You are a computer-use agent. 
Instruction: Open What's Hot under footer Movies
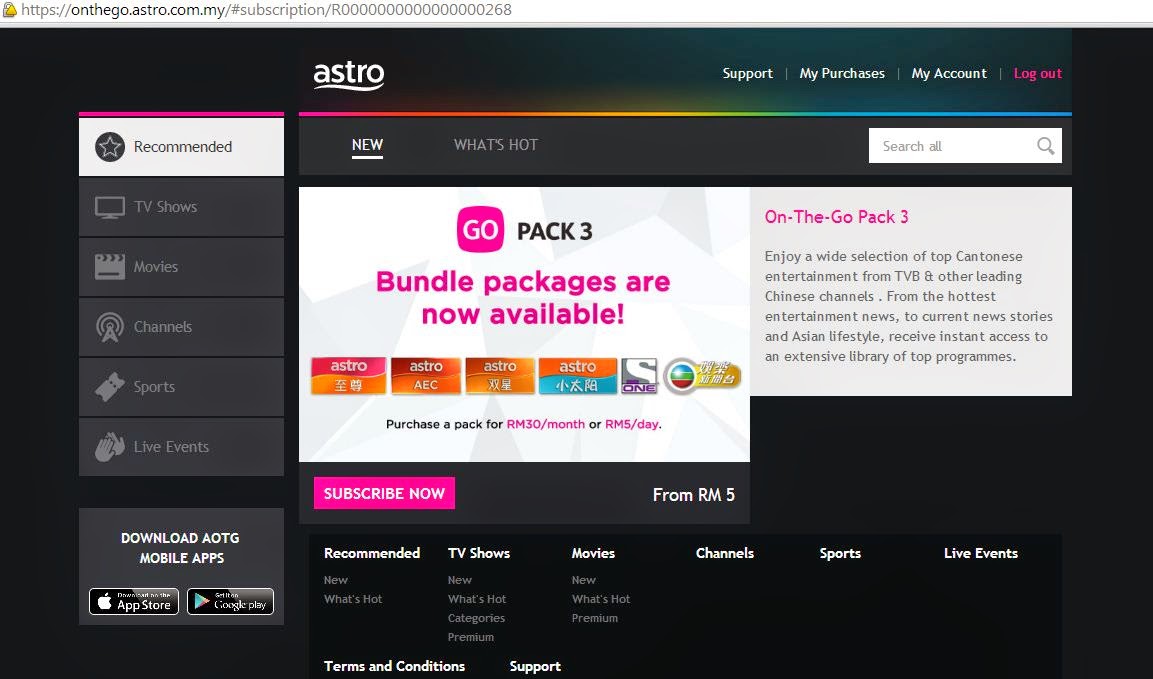[x=601, y=600]
